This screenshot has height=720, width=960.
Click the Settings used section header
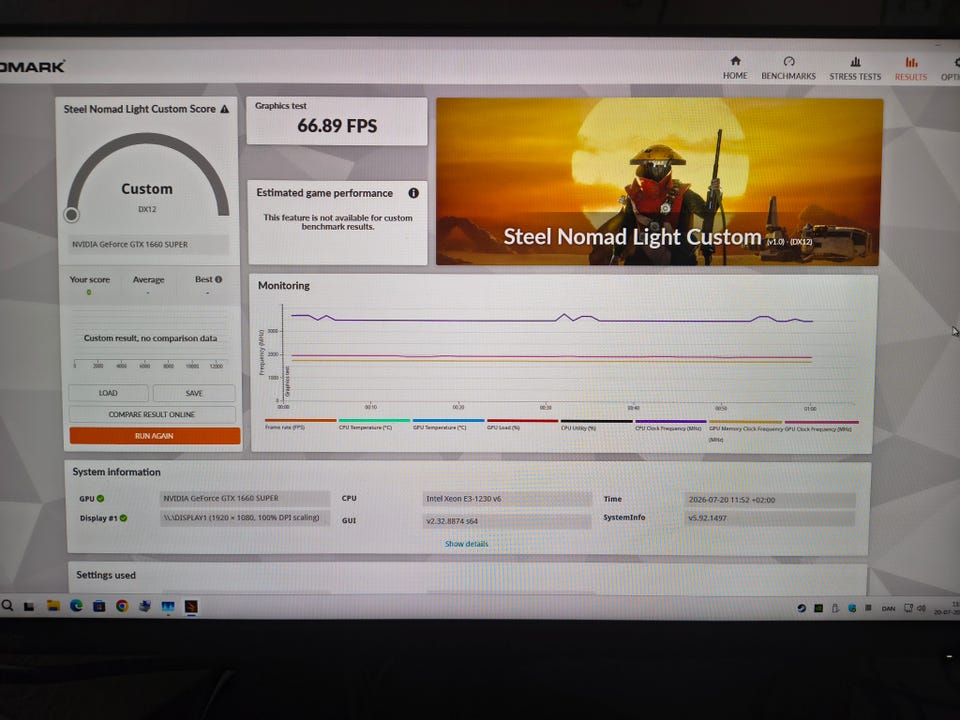tap(106, 575)
